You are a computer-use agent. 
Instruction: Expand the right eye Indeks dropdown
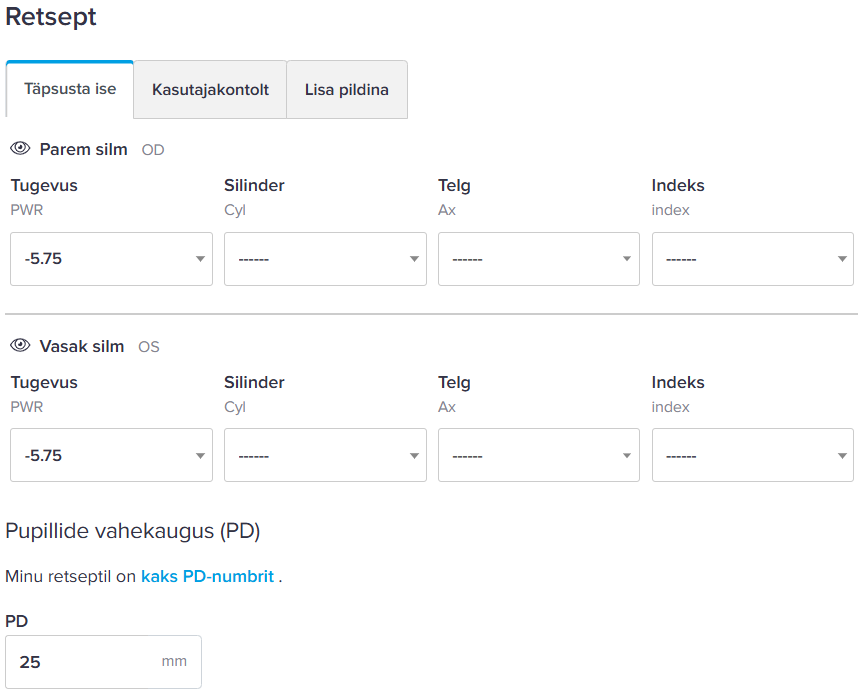pyautogui.click(x=752, y=259)
